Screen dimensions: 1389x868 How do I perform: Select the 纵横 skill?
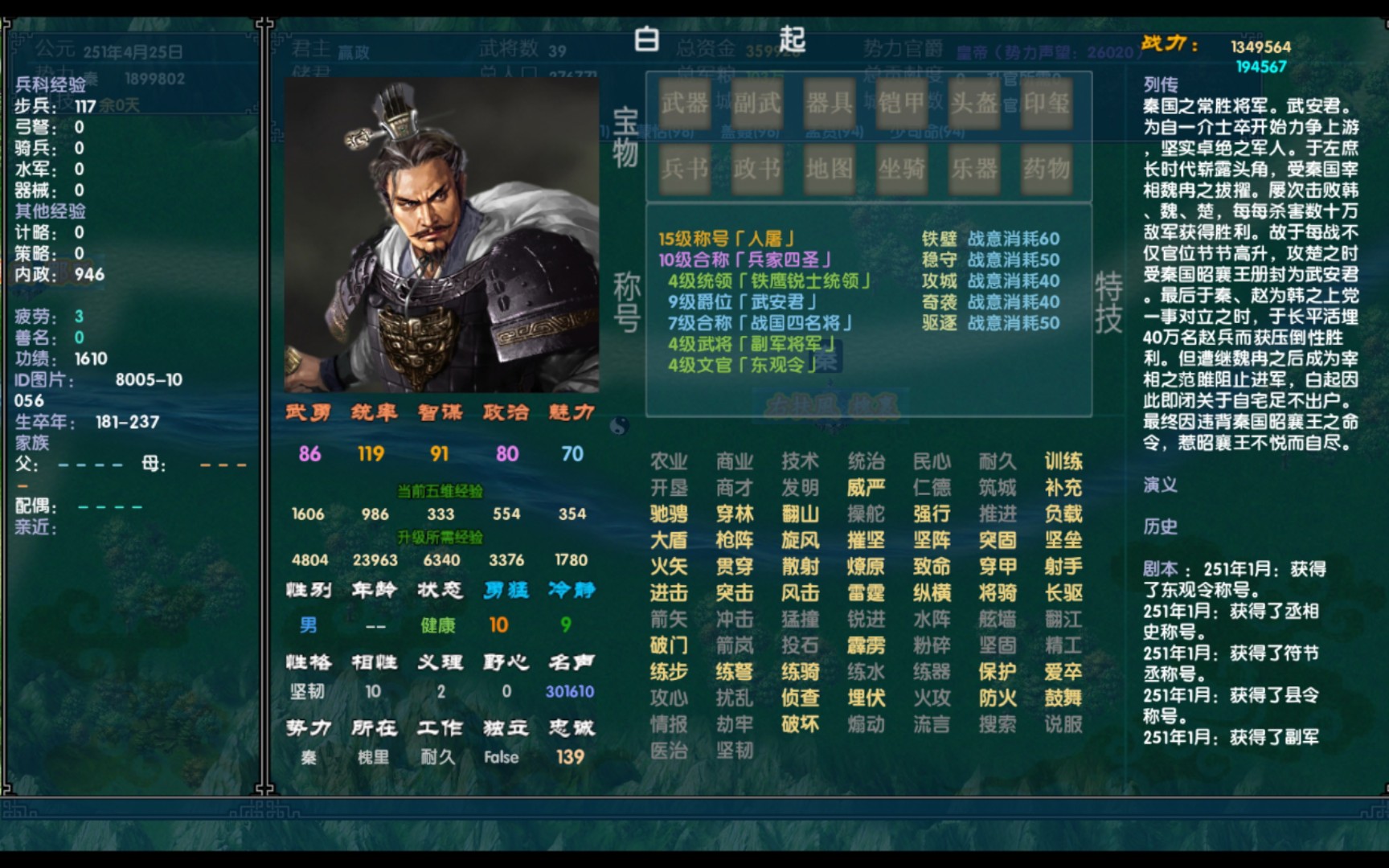pyautogui.click(x=932, y=593)
